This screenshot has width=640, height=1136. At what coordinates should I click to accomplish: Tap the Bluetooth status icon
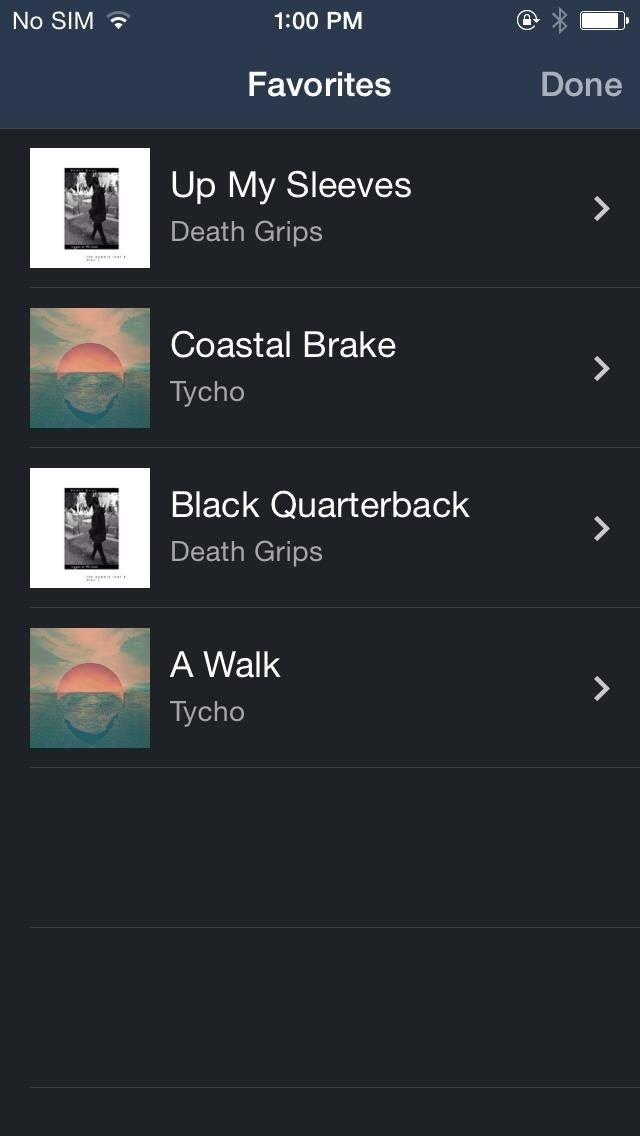point(560,20)
